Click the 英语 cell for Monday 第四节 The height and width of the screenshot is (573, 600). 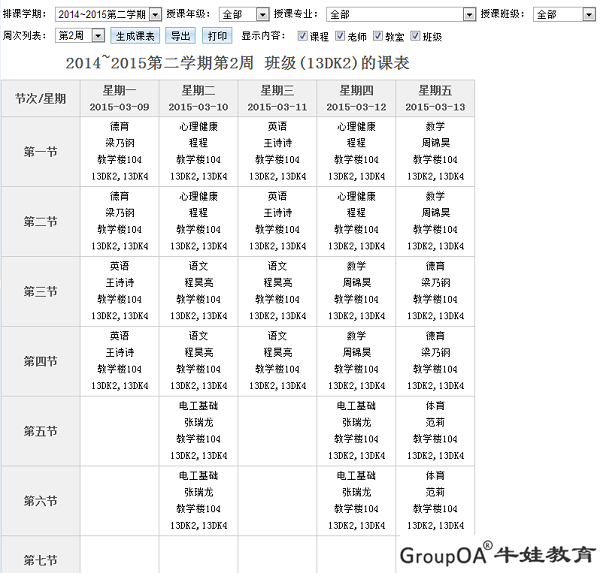pos(119,361)
